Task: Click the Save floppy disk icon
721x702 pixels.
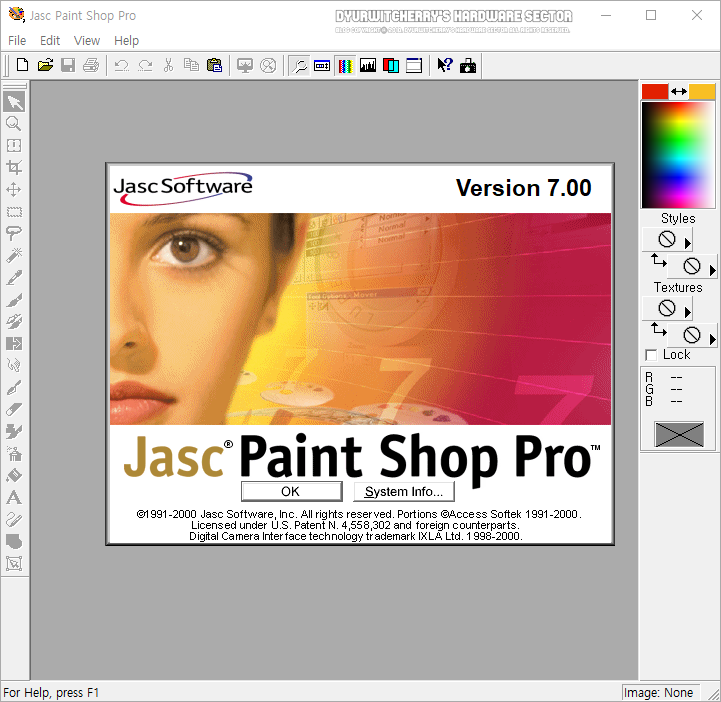Action: [x=68, y=65]
